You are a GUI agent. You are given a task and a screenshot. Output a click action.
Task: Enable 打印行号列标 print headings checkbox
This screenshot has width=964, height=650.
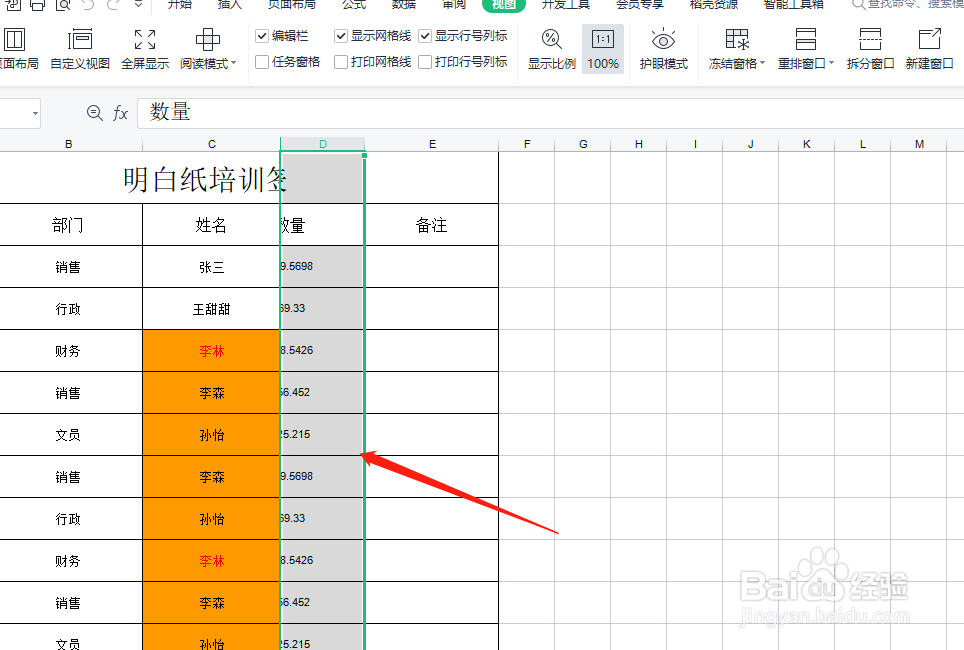[x=425, y=62]
